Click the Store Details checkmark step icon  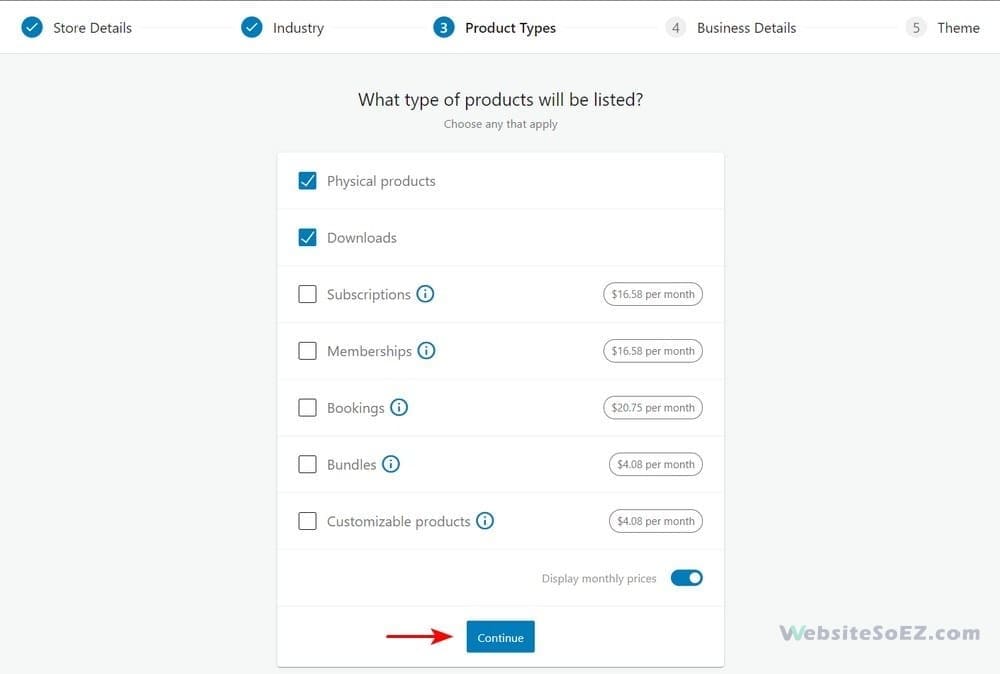(x=32, y=27)
